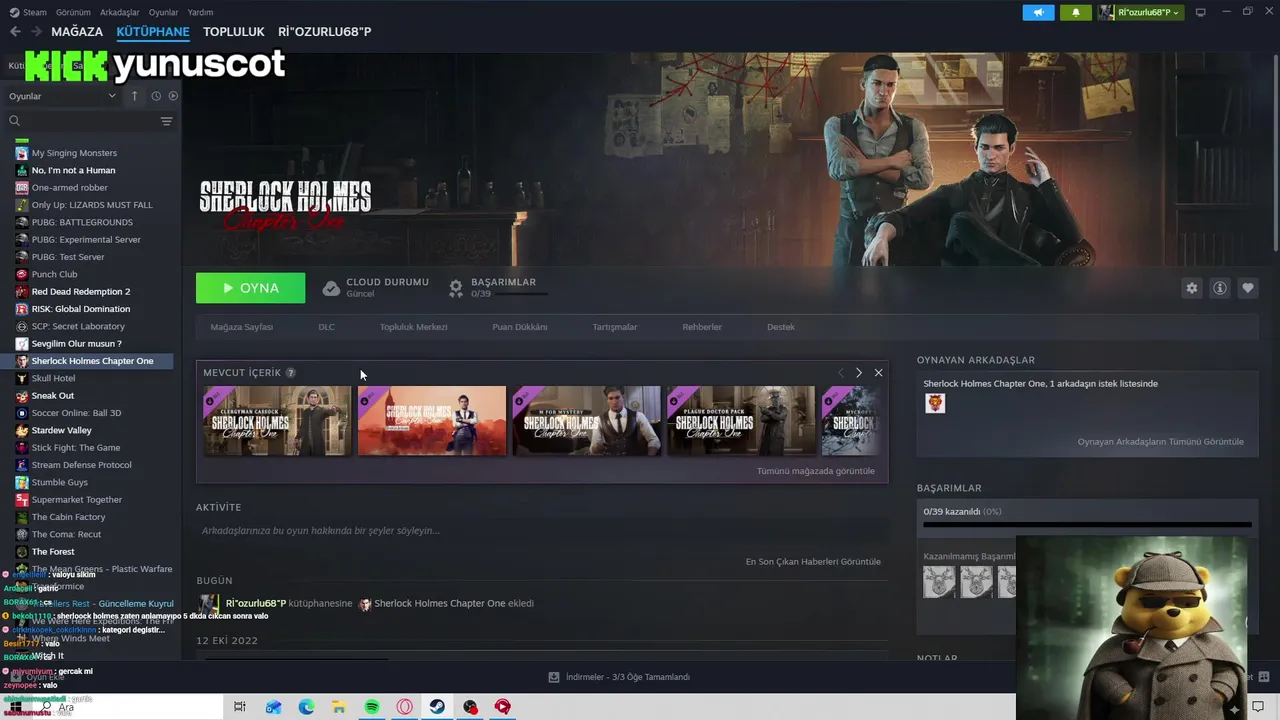The height and width of the screenshot is (720, 1280).
Task: Switch to the KÜTÜPHANE tab
Action: click(153, 31)
